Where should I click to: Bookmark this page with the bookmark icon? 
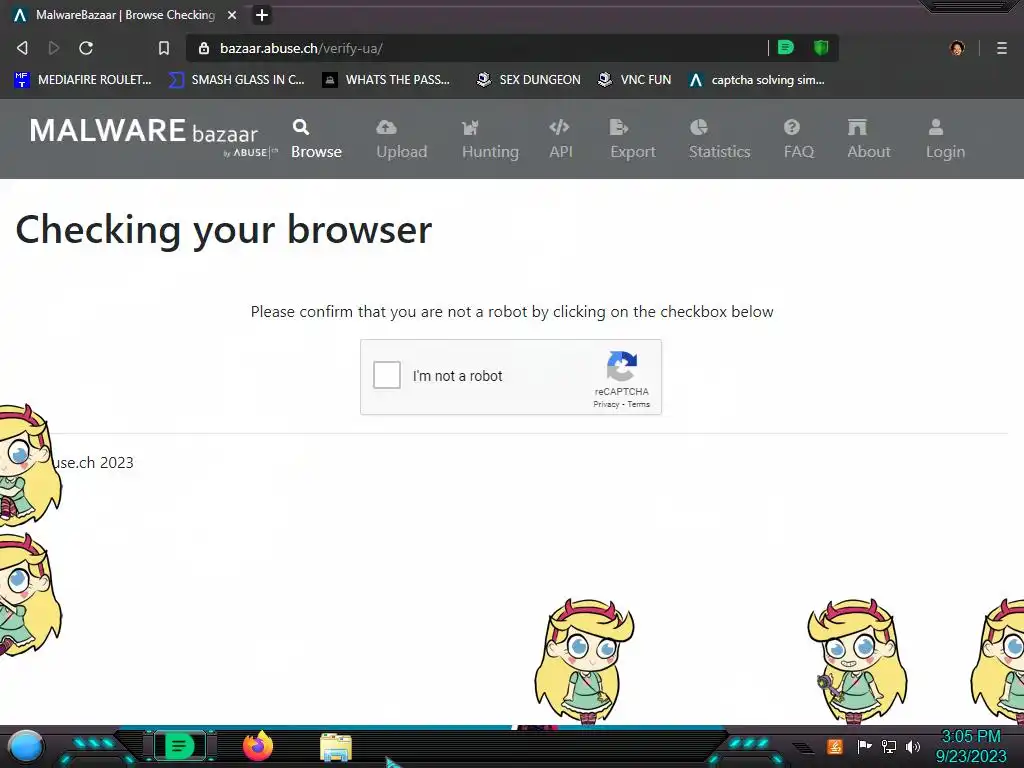(x=164, y=48)
